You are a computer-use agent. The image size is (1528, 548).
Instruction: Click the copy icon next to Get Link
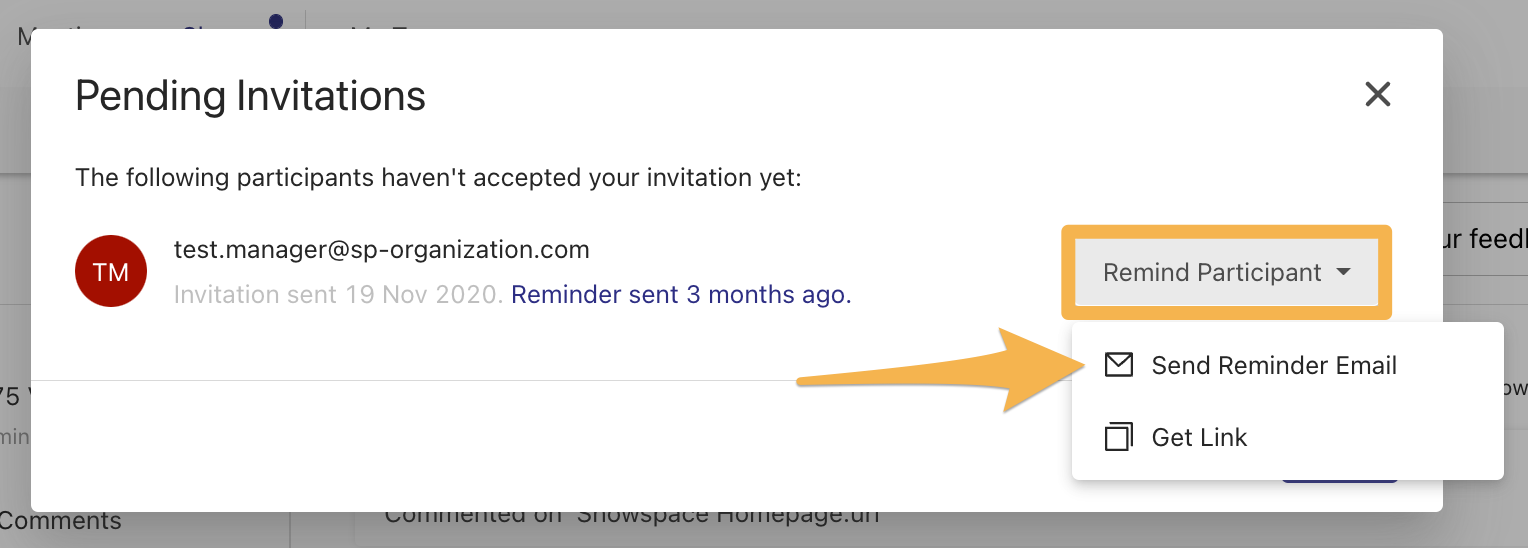click(1118, 437)
